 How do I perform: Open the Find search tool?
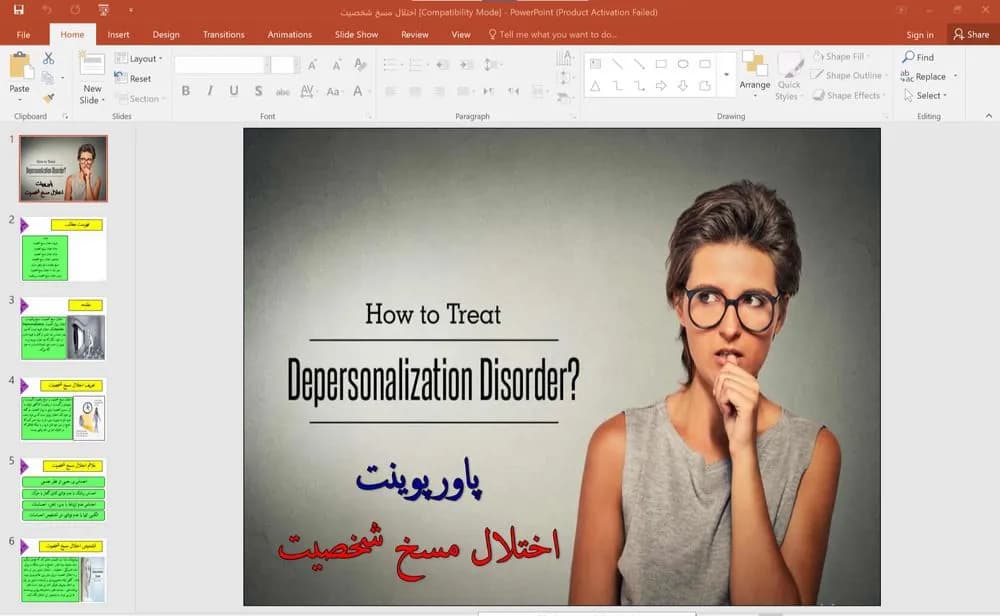pyautogui.click(x=918, y=57)
